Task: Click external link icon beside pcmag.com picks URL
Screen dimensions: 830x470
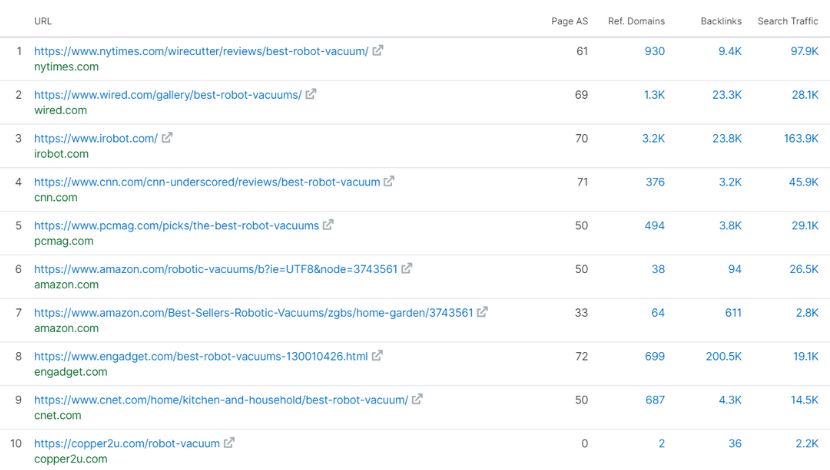Action: (329, 226)
